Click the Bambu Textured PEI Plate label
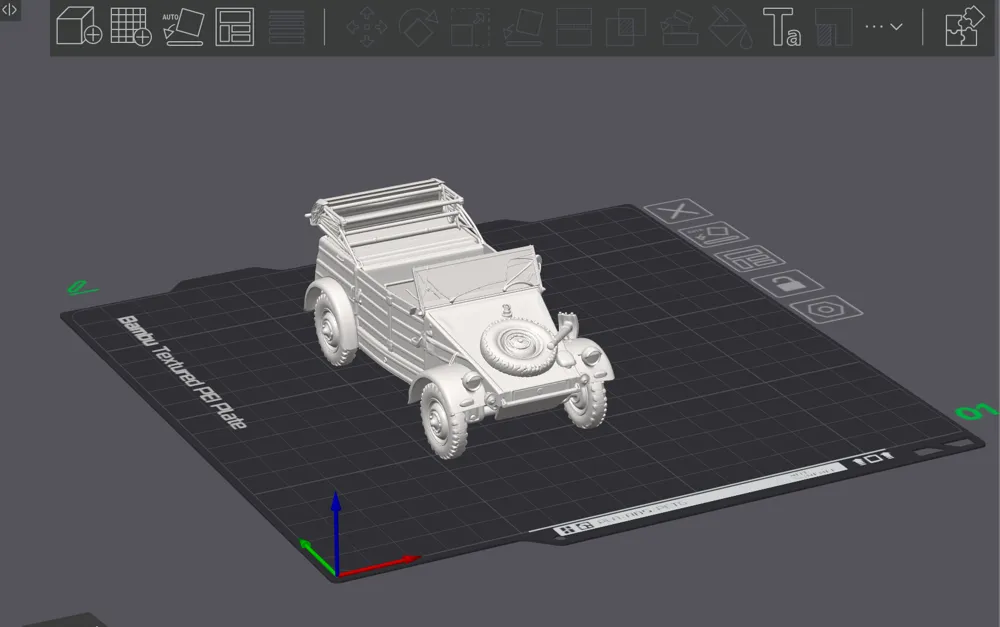The height and width of the screenshot is (627, 1000). [182, 371]
